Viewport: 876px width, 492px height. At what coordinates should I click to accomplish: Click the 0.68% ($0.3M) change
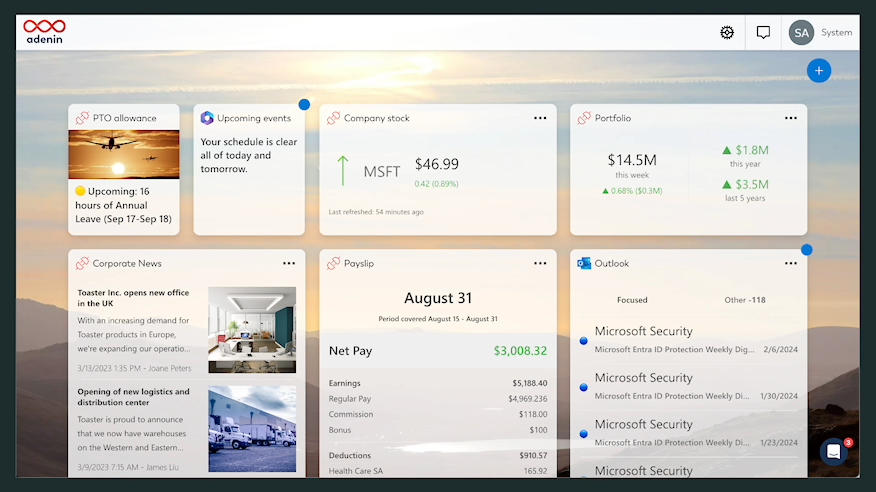(632, 190)
